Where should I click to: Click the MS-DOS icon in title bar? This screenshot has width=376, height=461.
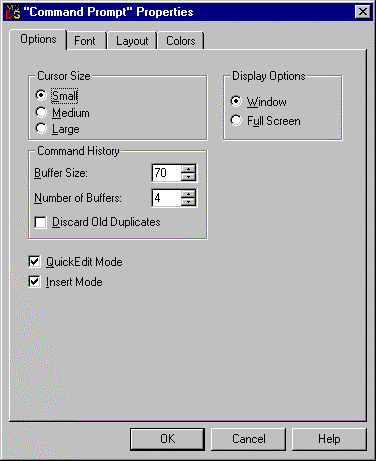tap(13, 12)
